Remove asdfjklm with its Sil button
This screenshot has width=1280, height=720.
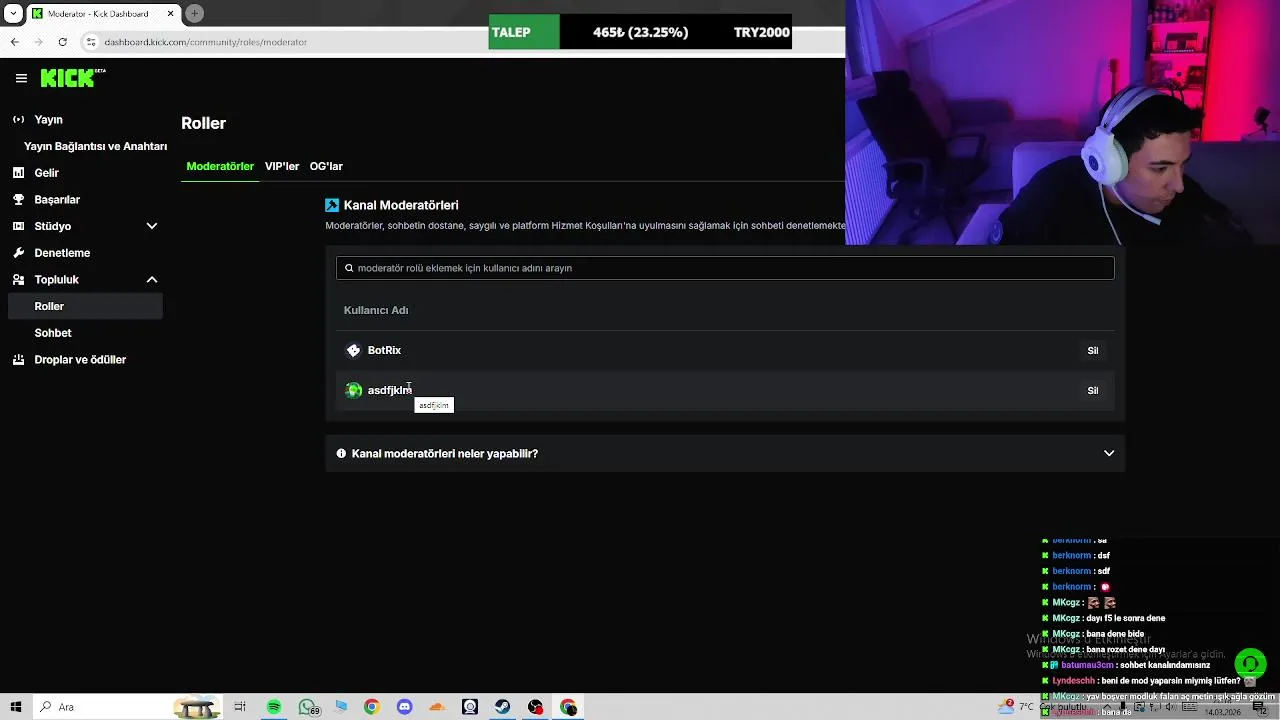(1092, 390)
